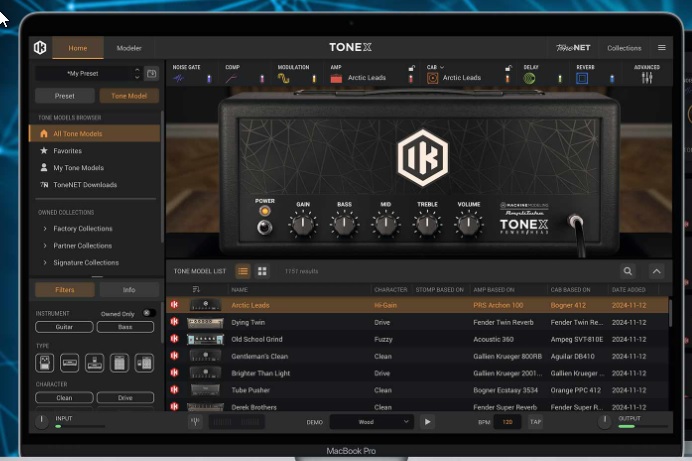Switch Tone Model List to grid view
Viewport: 692px width, 461px height.
click(262, 271)
